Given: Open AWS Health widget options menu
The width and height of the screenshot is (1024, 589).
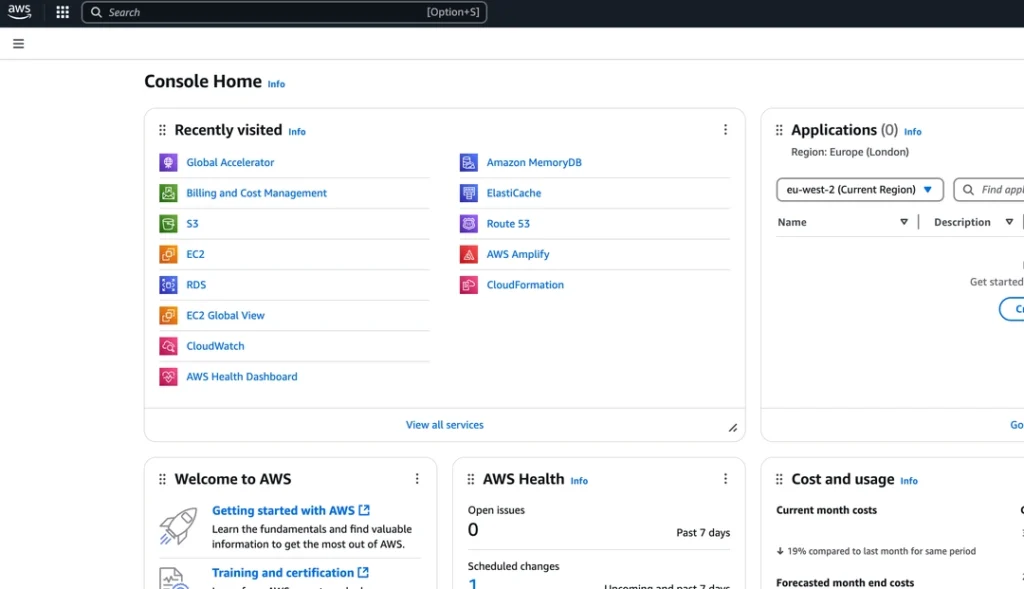Looking at the screenshot, I should coord(725,479).
